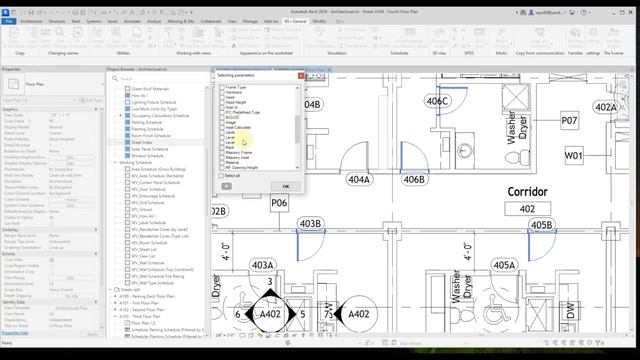This screenshot has height=360, width=640.
Task: Open the Help question mark icon
Action: (x=584, y=13)
